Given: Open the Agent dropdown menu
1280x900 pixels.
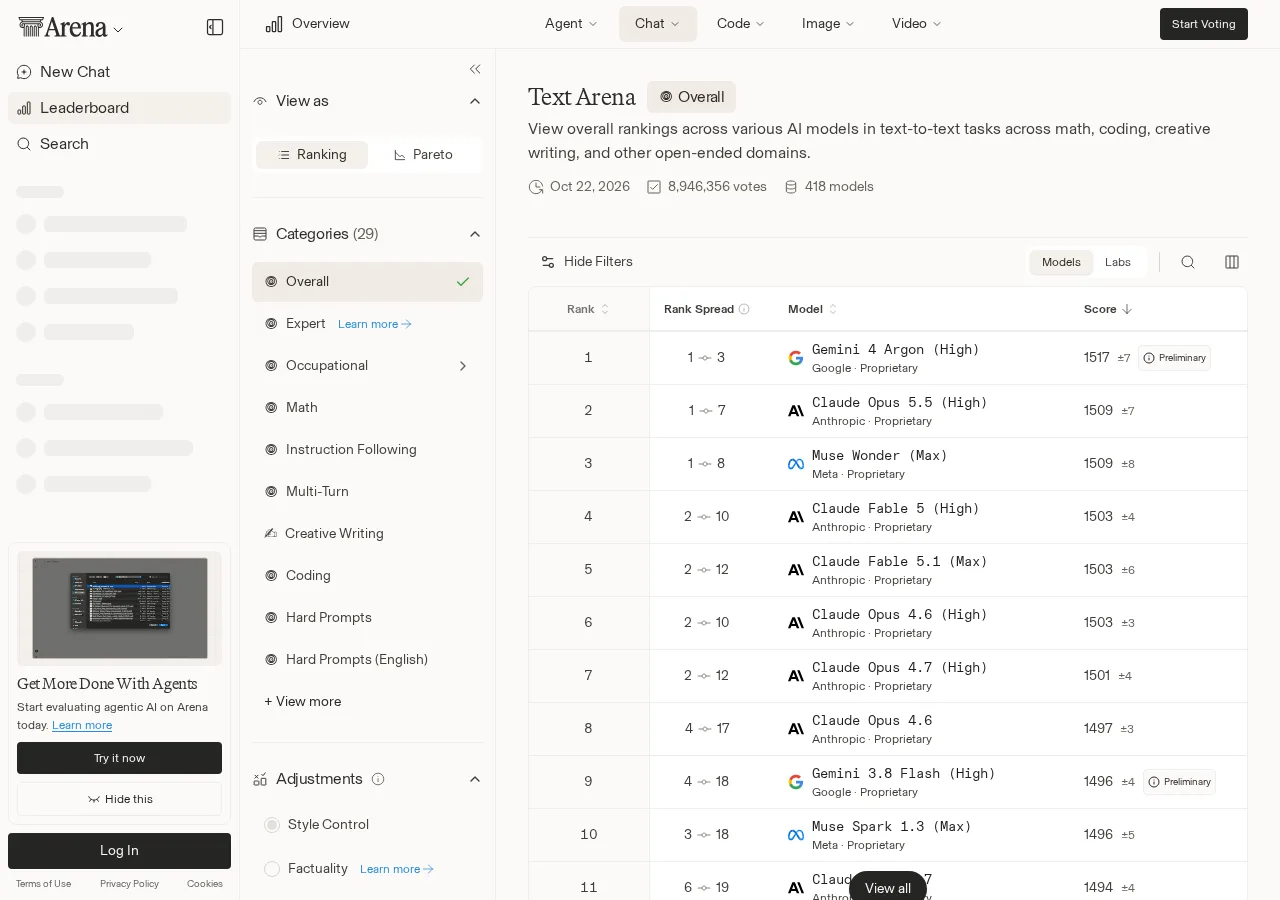Looking at the screenshot, I should (571, 24).
